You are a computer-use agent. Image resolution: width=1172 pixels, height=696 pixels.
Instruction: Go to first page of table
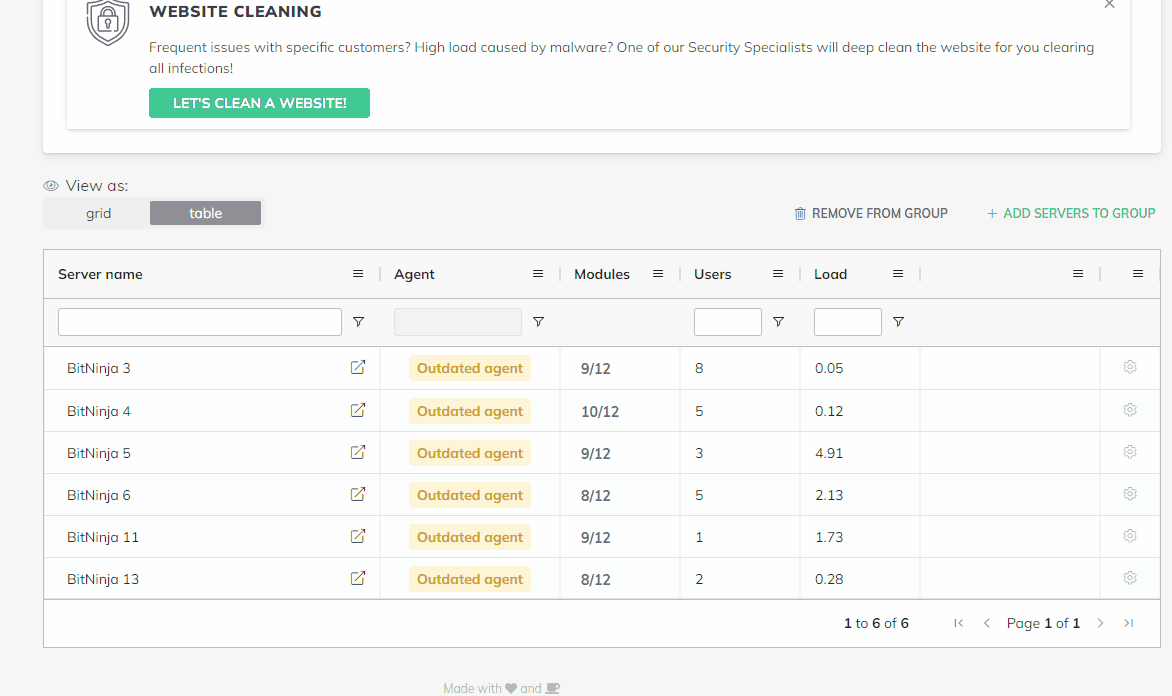pyautogui.click(x=958, y=623)
